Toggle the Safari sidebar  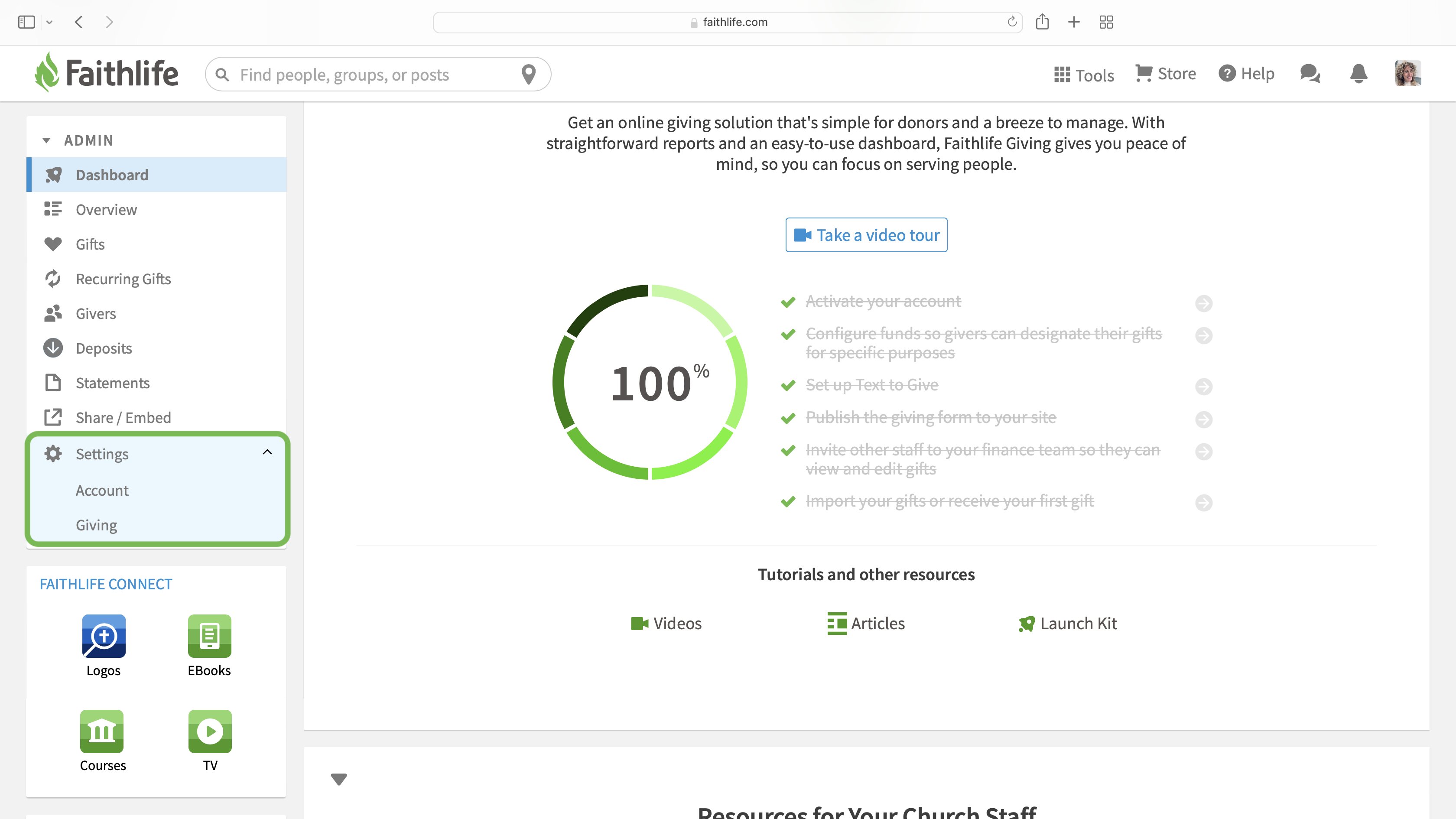[26, 22]
